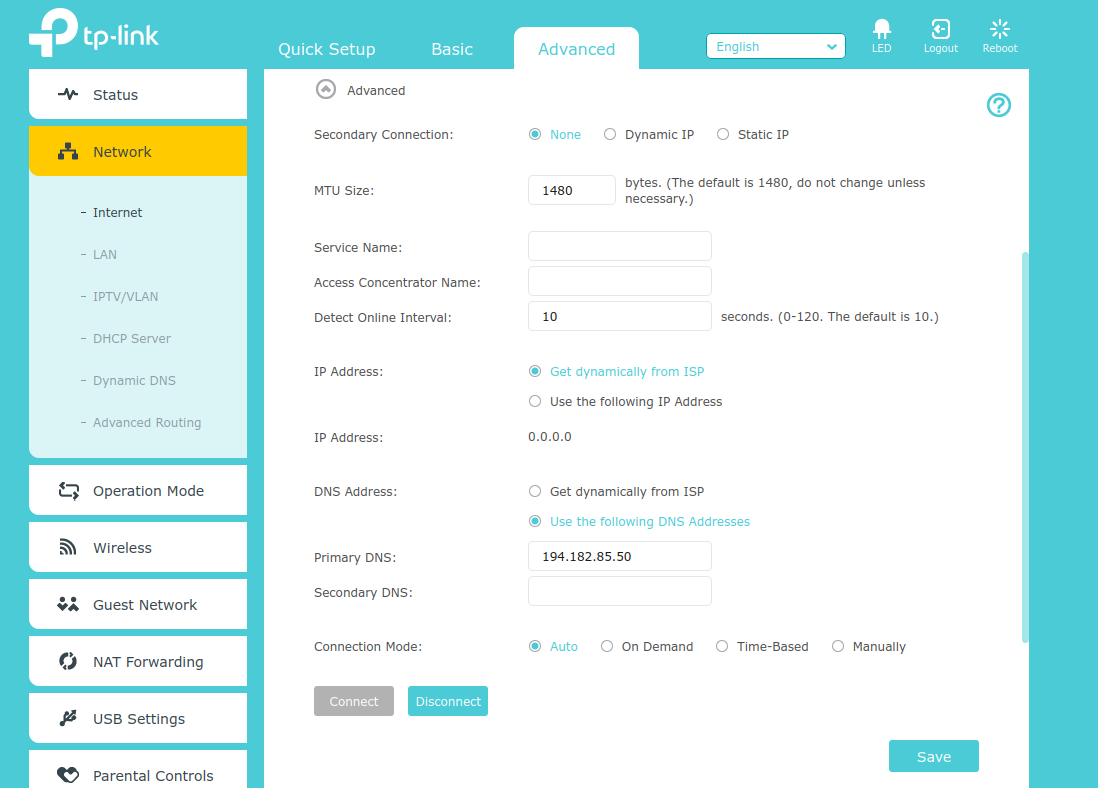The image size is (1098, 788).
Task: Select Static IP secondary connection
Action: [723, 135]
